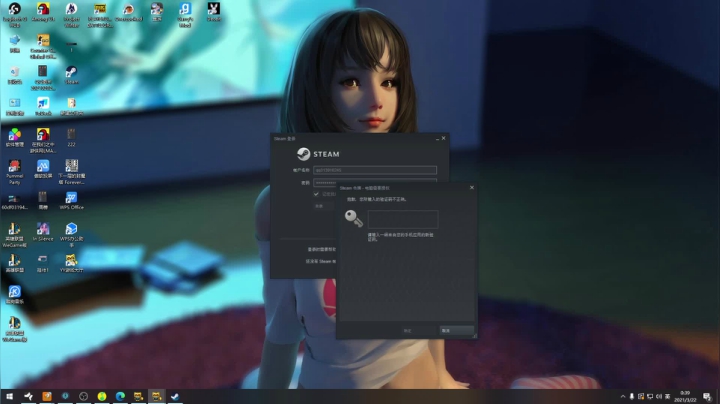Switch to Steam on the taskbar
Viewport: 720px width, 404px height.
[x=175, y=396]
